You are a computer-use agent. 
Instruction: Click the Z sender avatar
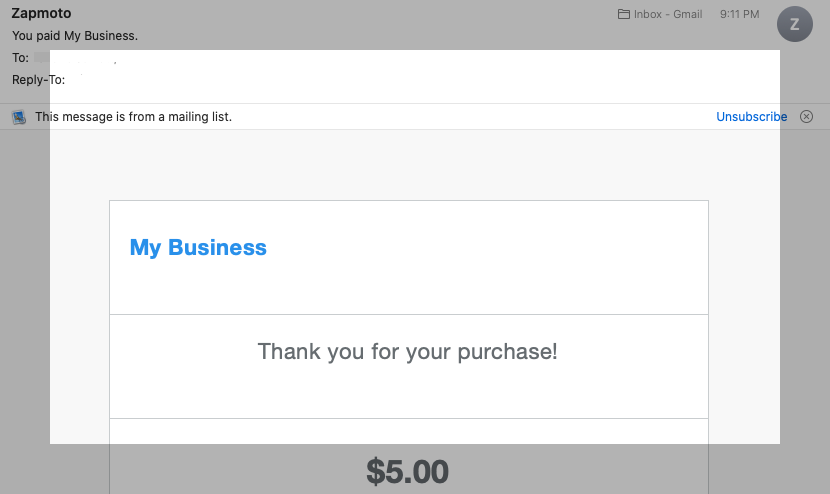coord(795,25)
